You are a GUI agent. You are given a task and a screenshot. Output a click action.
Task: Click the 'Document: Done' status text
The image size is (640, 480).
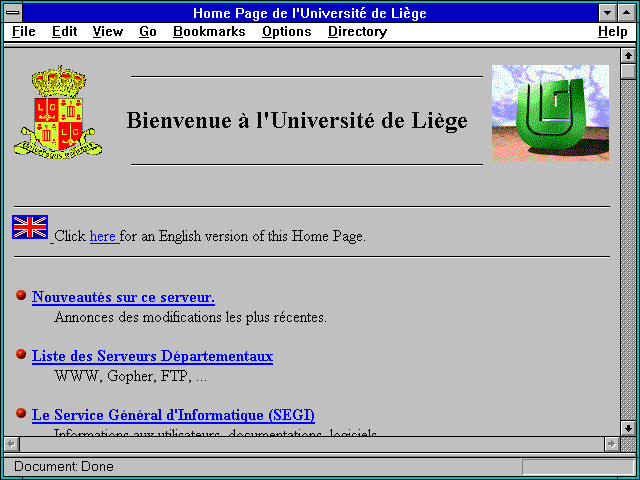tap(64, 467)
